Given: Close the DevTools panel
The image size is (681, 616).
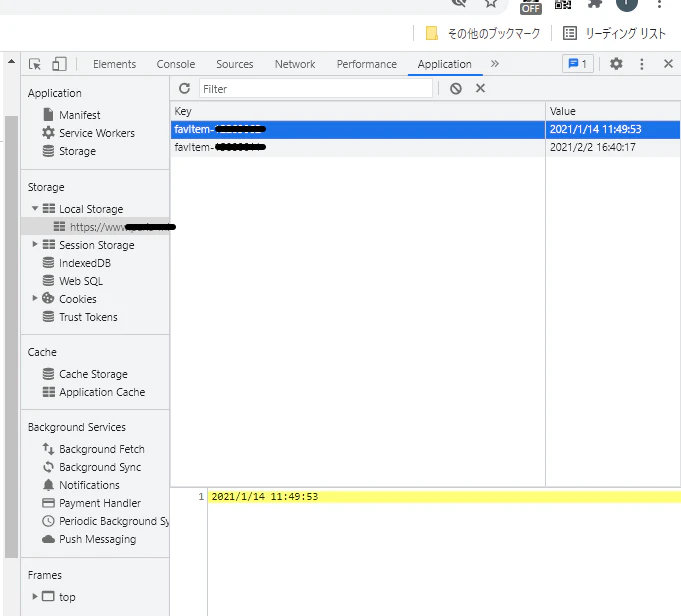Looking at the screenshot, I should [x=668, y=64].
